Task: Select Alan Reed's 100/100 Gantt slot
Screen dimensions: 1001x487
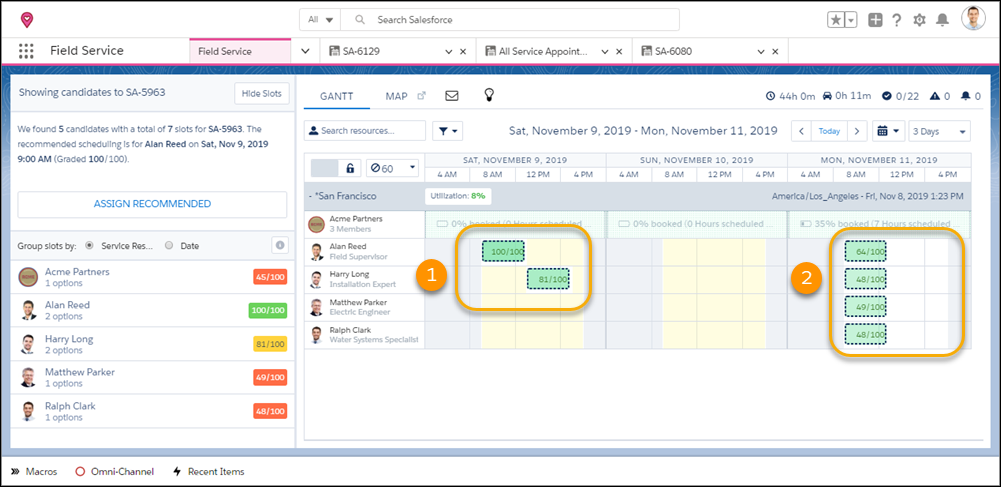Action: (x=503, y=251)
